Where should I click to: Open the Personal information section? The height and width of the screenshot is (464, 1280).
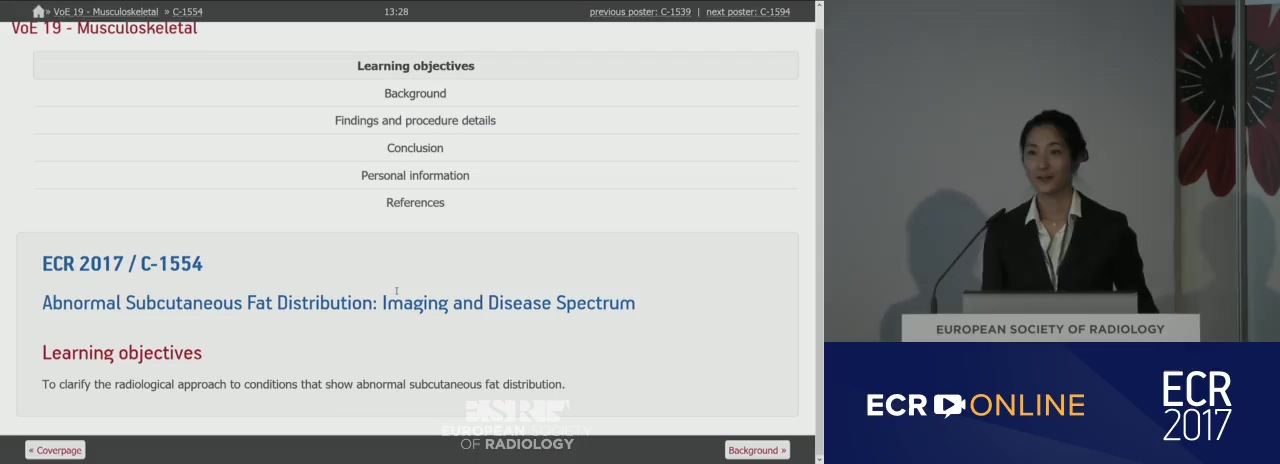(x=416, y=175)
